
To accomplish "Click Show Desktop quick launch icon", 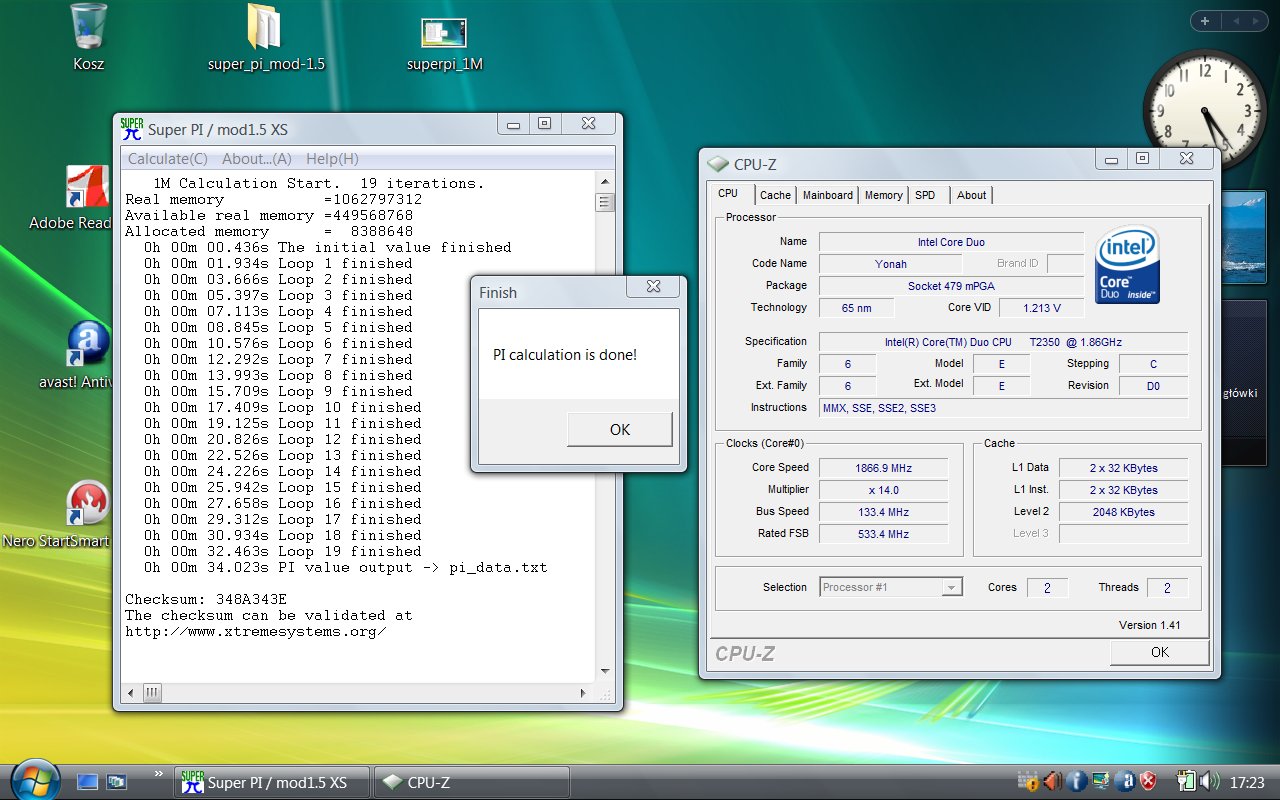I will [88, 781].
